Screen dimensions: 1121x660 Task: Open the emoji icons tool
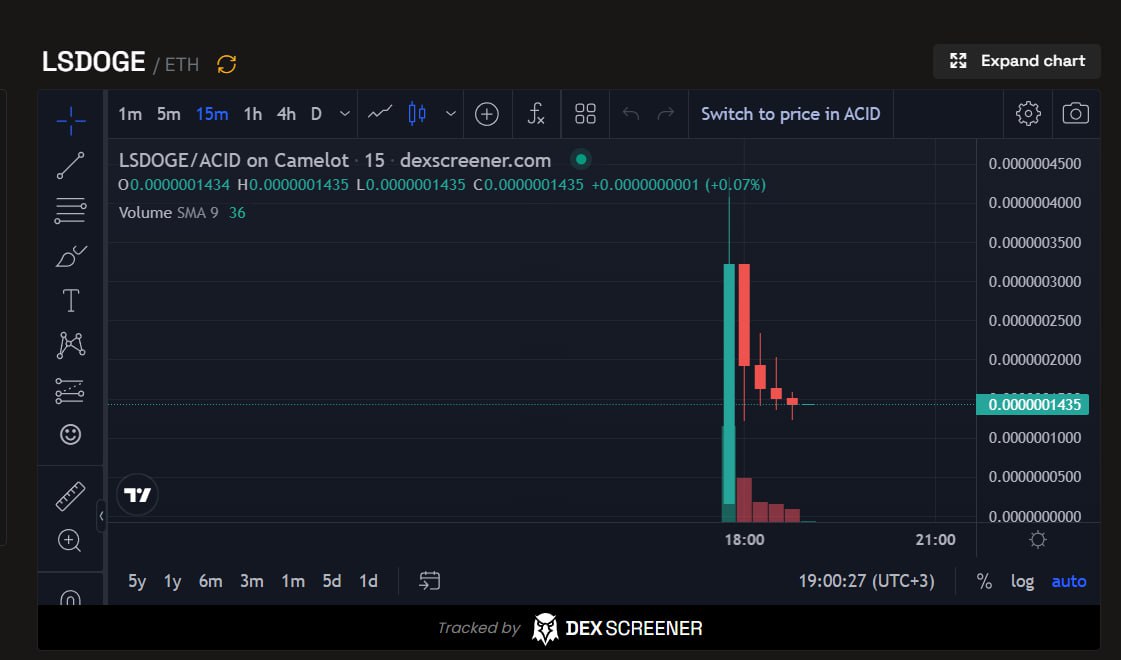pos(71,434)
